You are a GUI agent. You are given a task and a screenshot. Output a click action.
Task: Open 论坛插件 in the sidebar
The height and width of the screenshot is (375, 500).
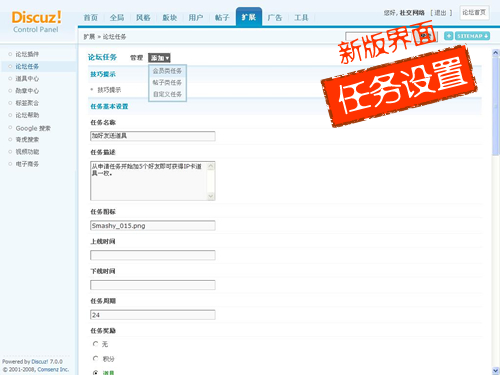pyautogui.click(x=27, y=54)
